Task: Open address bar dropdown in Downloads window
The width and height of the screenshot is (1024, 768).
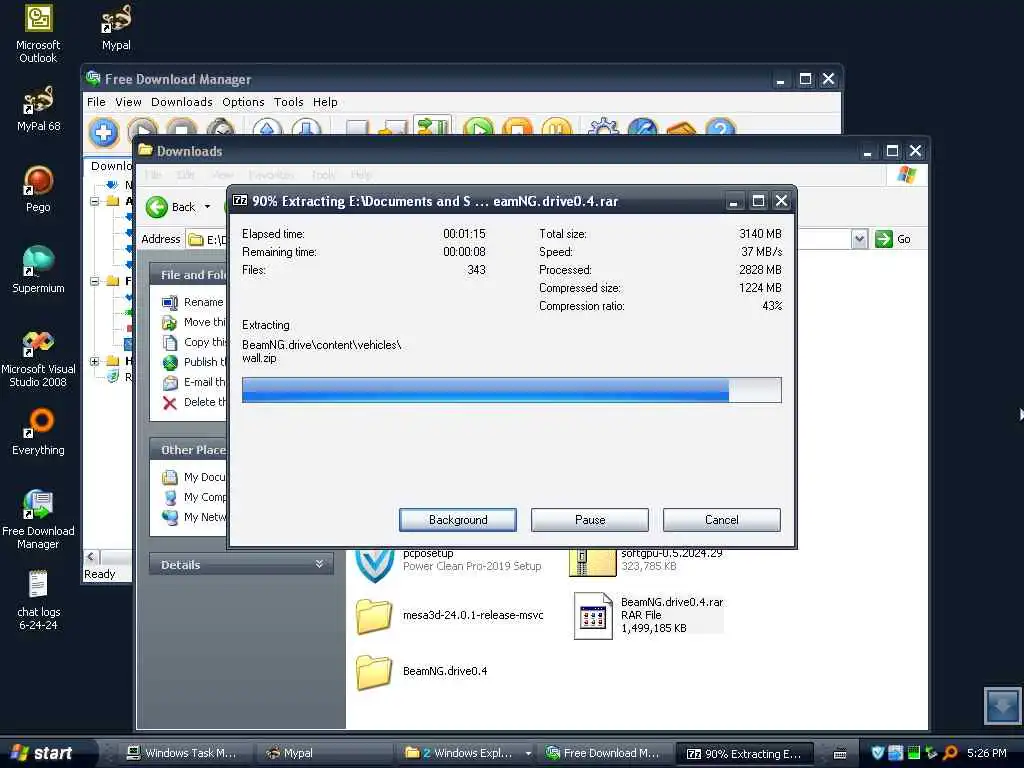Action: coord(859,239)
